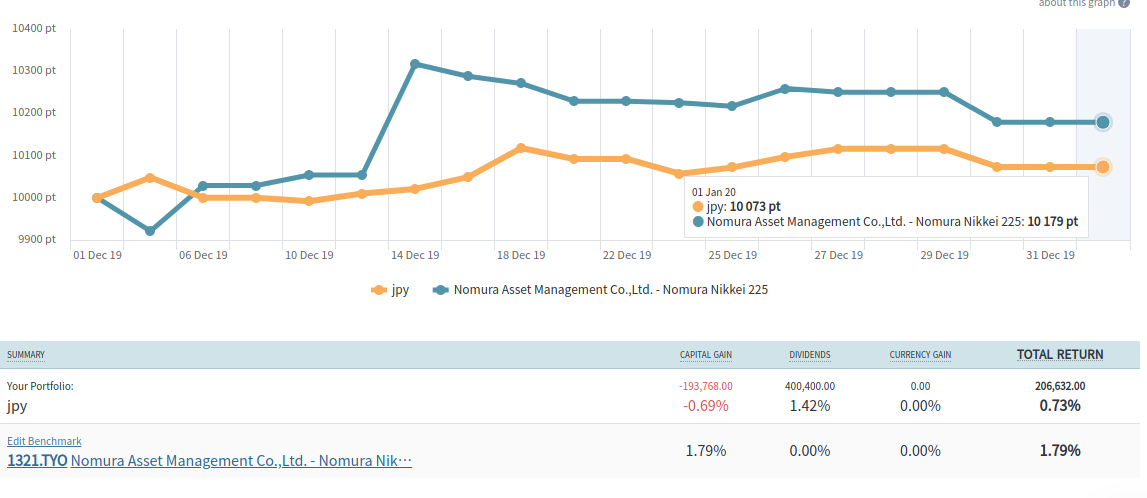
Task: Select Nomura data point at 10 Dec 19
Action: (309, 175)
